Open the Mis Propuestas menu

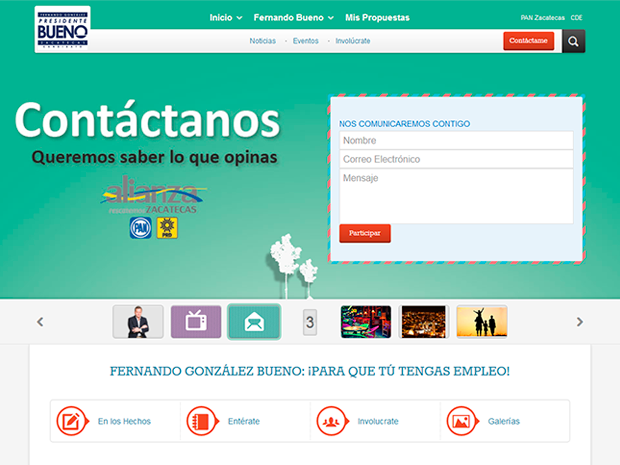pyautogui.click(x=377, y=18)
